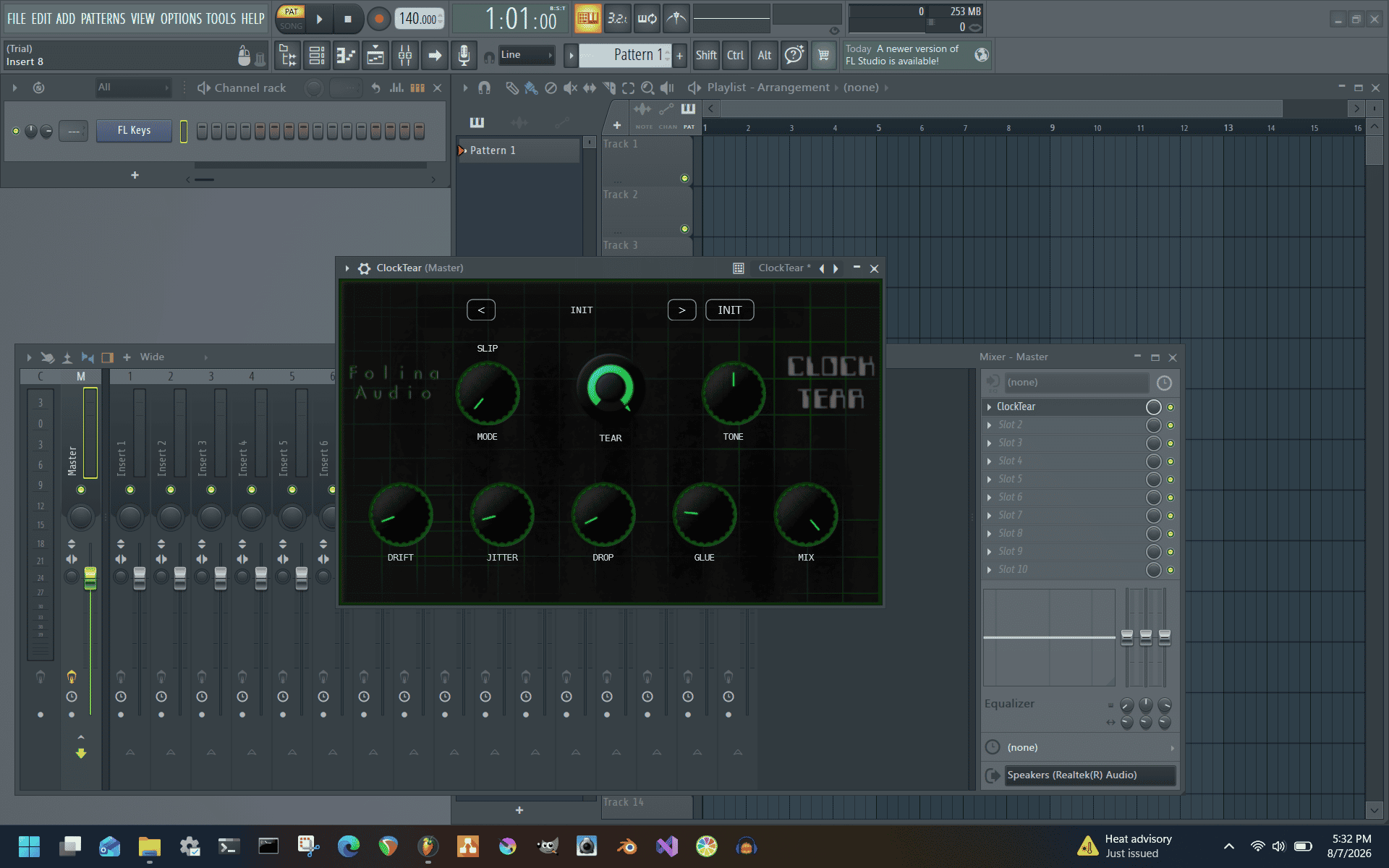Image resolution: width=1389 pixels, height=868 pixels.
Task: Open the TOOLS menu
Action: 221,19
